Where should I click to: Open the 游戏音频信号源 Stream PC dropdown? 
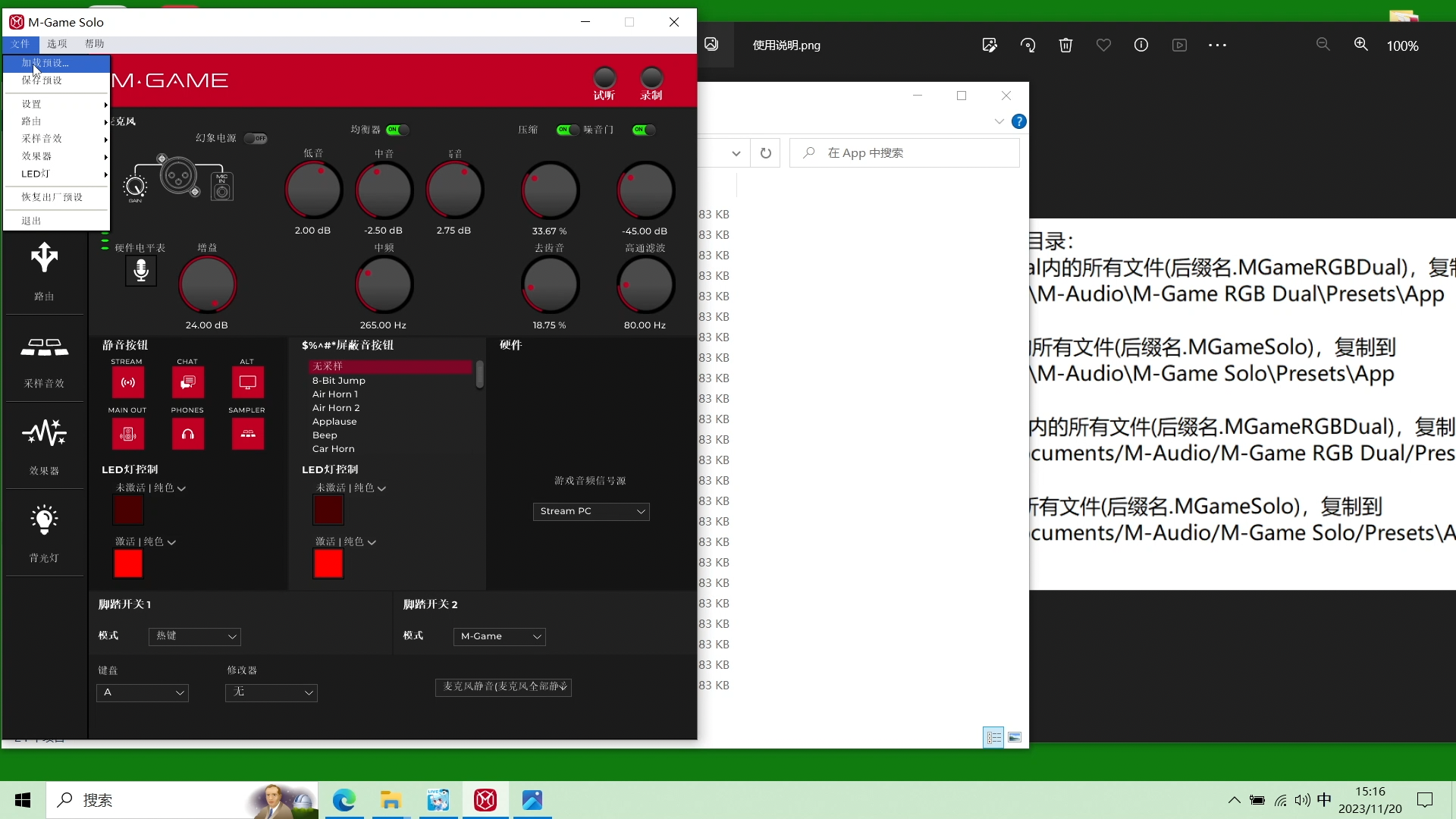tap(591, 511)
